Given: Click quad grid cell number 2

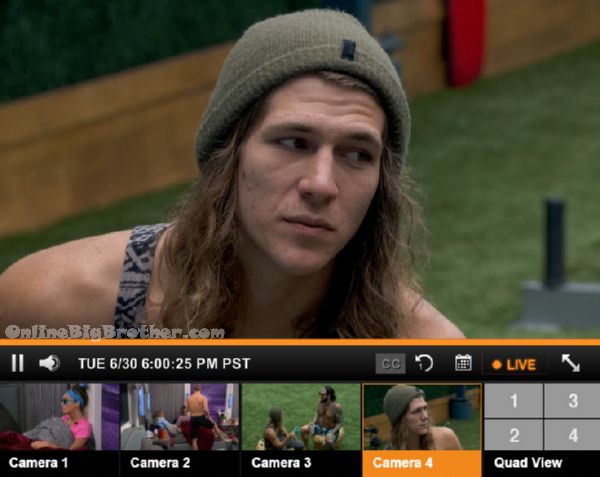Looking at the screenshot, I should click(514, 435).
